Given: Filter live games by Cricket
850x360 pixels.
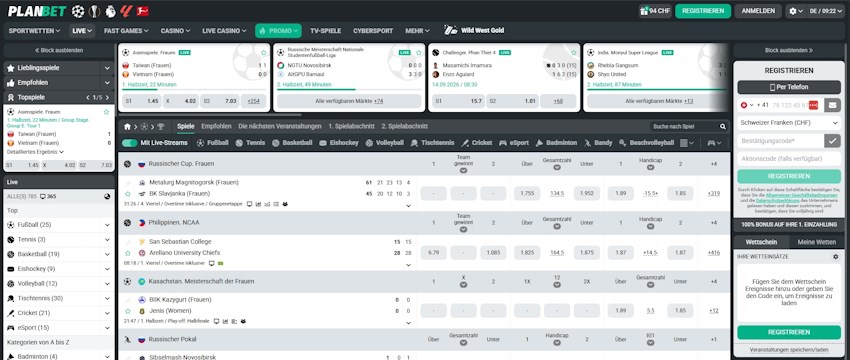Looking at the screenshot, I should [x=476, y=143].
